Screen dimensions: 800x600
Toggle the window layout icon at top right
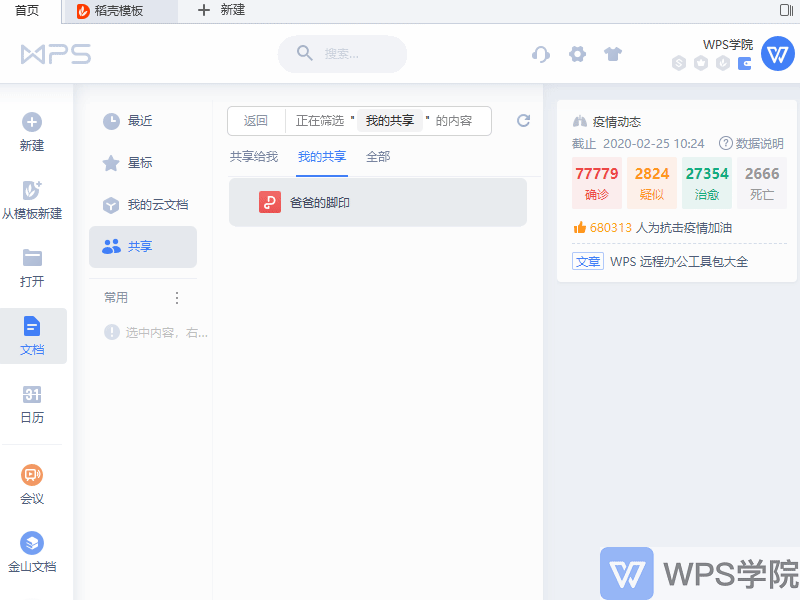[x=786, y=10]
